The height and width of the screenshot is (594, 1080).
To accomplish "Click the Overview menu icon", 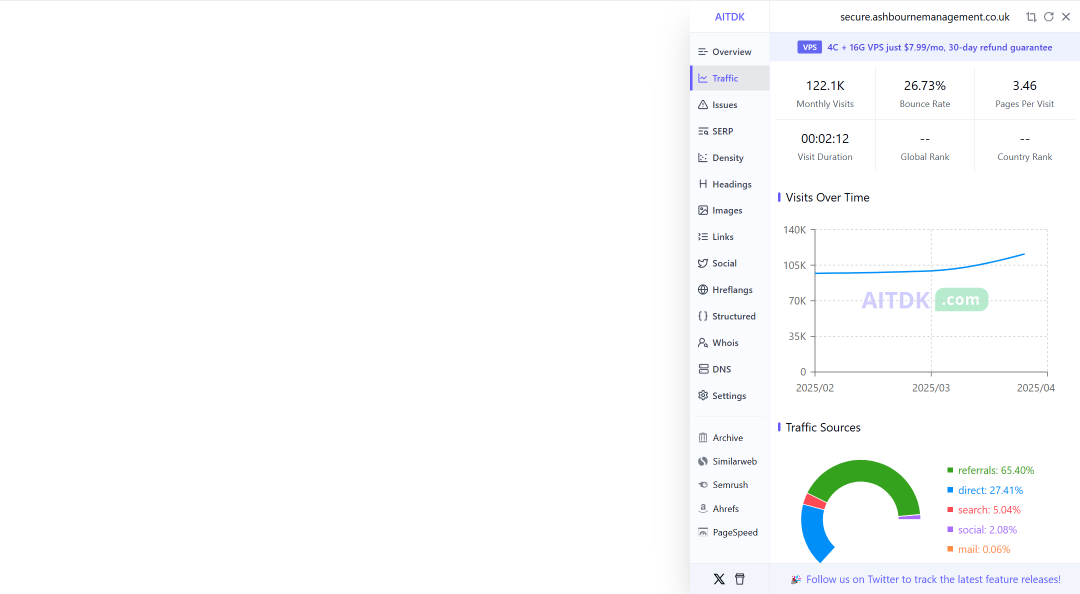I will point(703,52).
